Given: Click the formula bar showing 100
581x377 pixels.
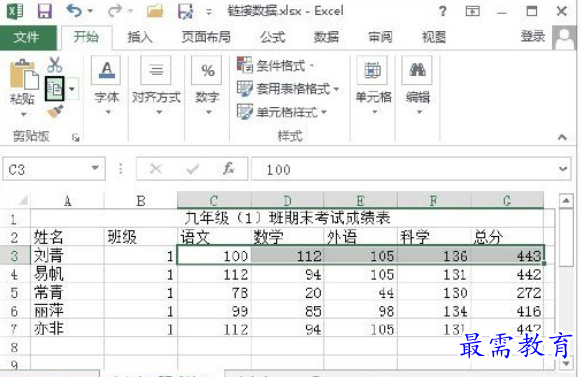Looking at the screenshot, I should (403, 169).
